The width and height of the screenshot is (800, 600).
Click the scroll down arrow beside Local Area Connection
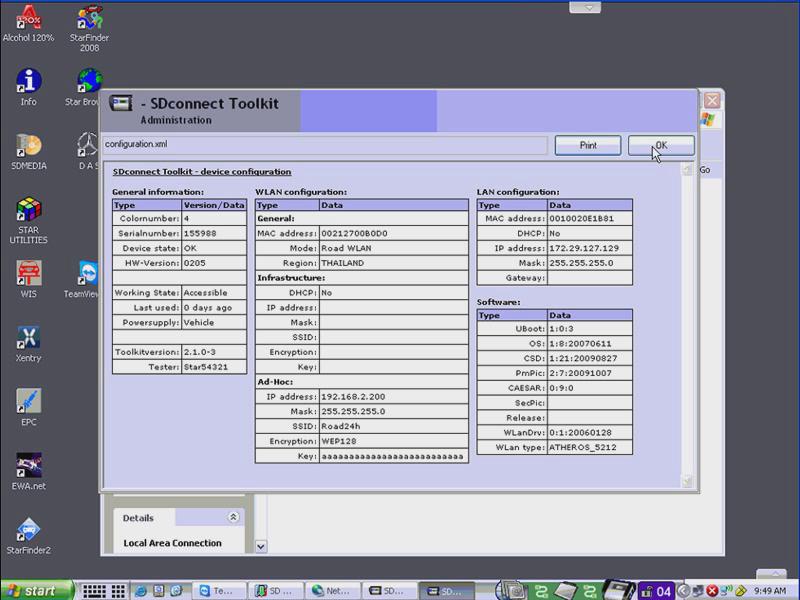pos(261,546)
